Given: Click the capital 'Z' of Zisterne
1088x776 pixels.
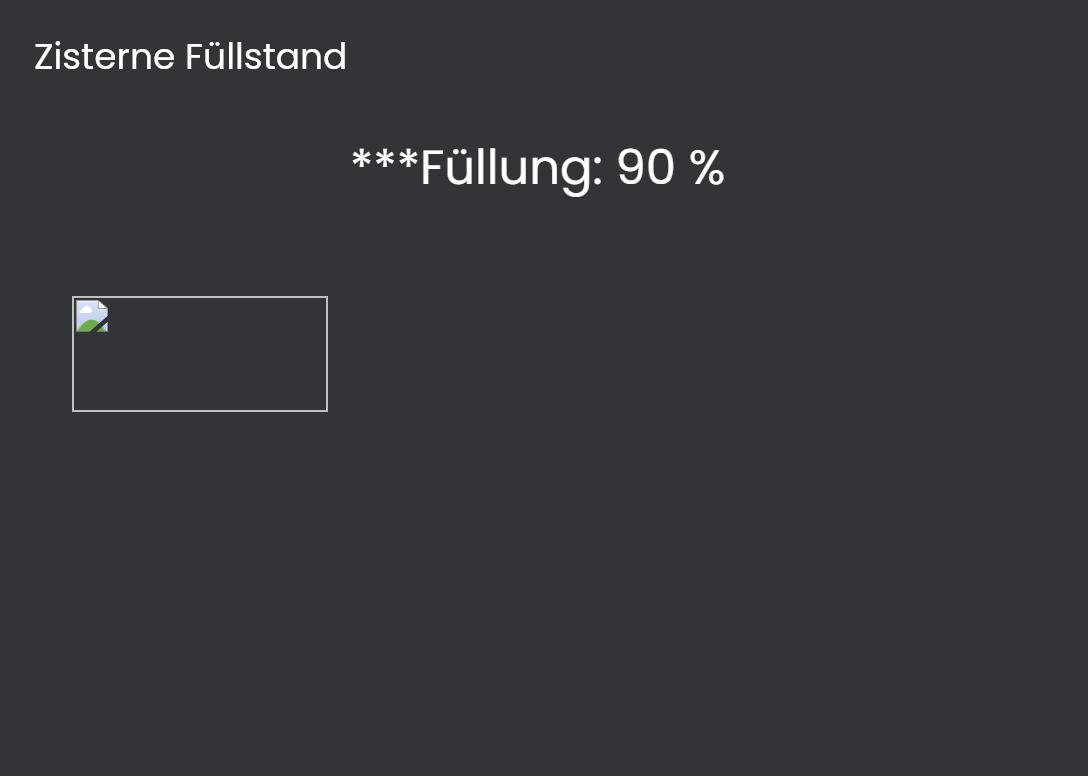Looking at the screenshot, I should tap(44, 57).
